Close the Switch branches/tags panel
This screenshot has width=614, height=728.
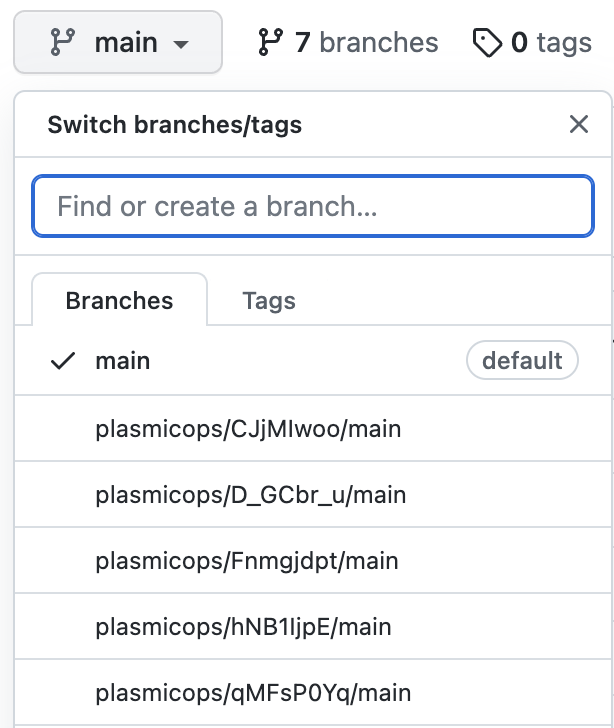tap(578, 125)
